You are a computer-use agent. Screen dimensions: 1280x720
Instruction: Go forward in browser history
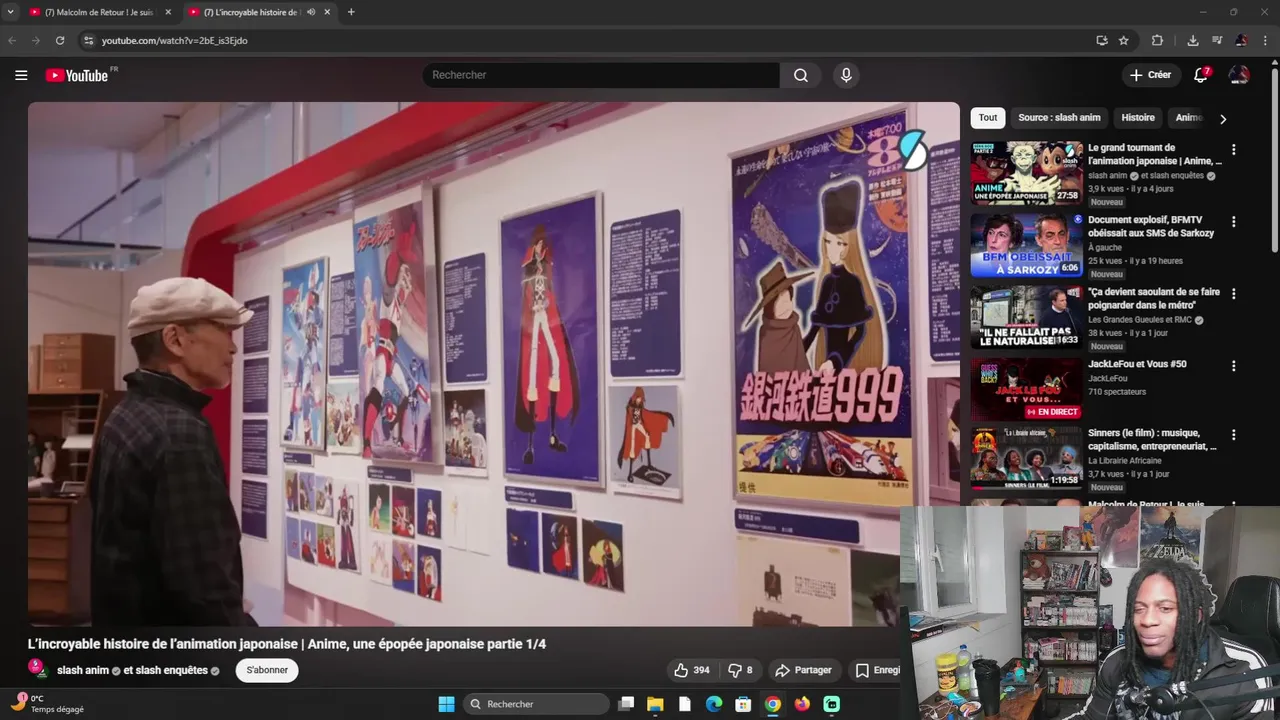point(36,41)
